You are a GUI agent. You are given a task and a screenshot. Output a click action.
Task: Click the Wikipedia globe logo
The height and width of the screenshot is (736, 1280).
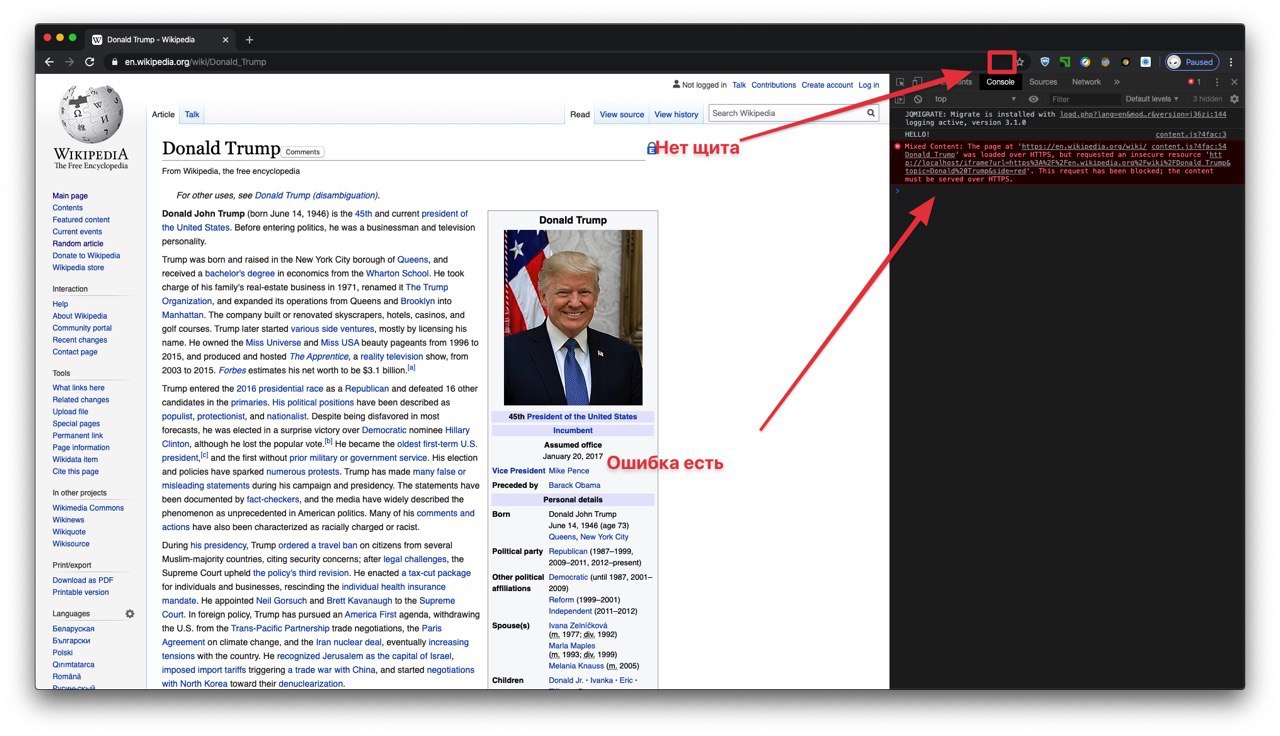(91, 114)
